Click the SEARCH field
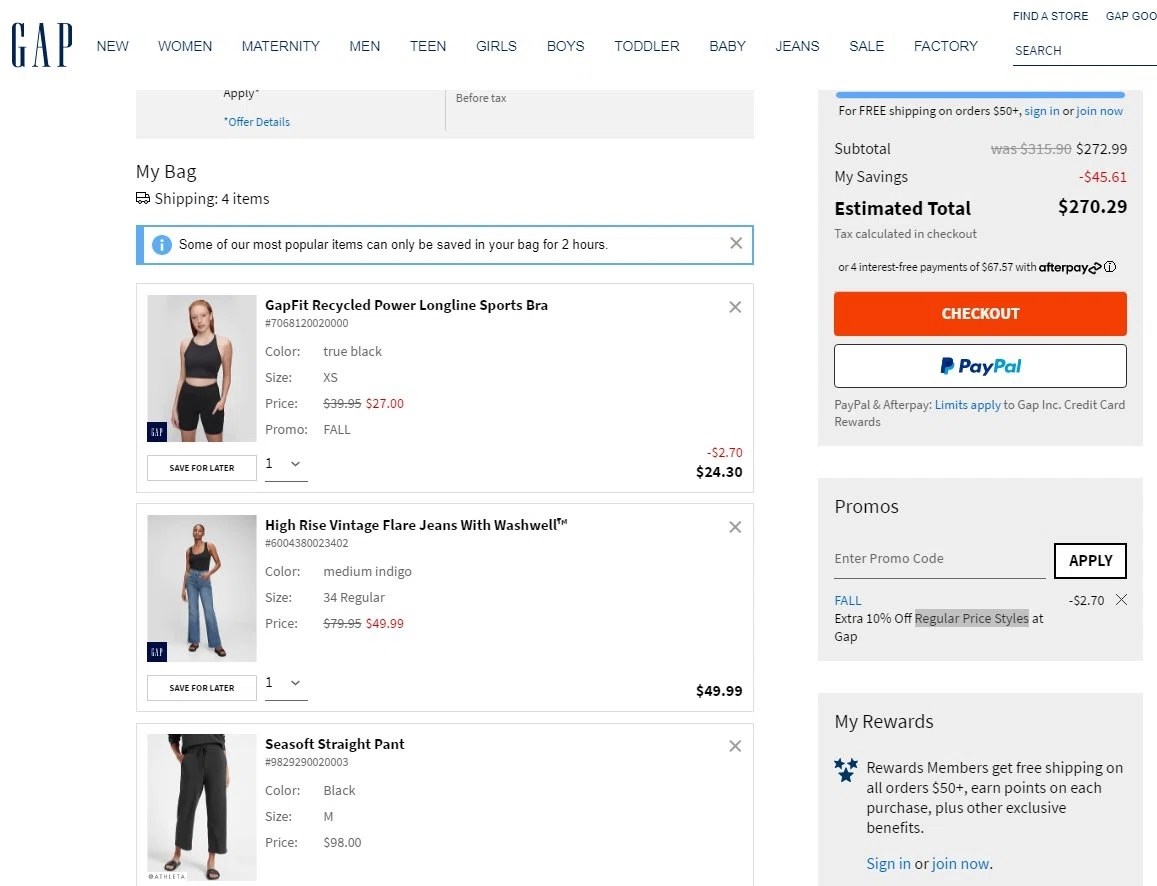This screenshot has height=886, width=1157. (x=1084, y=51)
